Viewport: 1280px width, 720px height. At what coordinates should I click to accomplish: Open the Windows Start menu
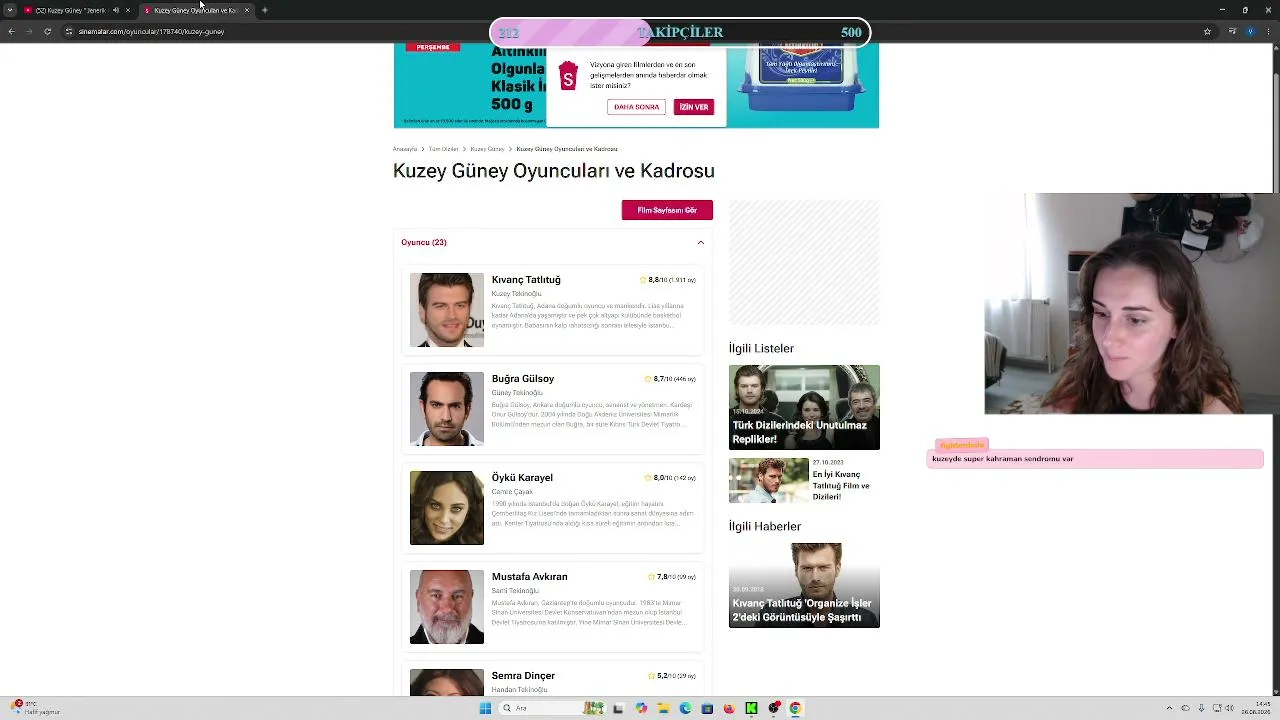pyautogui.click(x=485, y=708)
